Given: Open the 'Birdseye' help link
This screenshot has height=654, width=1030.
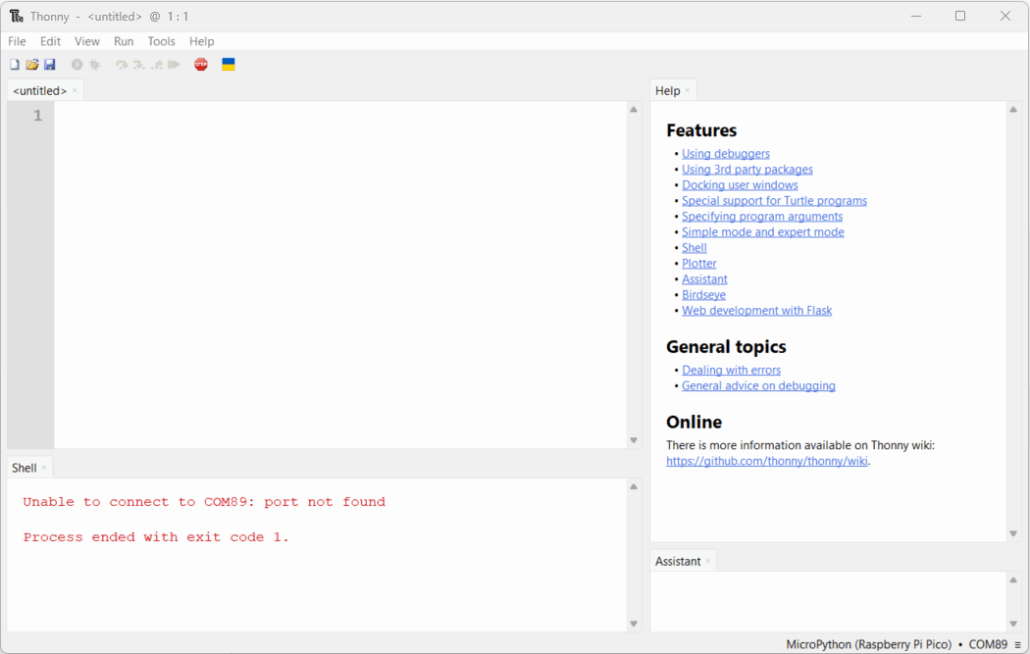Looking at the screenshot, I should point(704,295).
